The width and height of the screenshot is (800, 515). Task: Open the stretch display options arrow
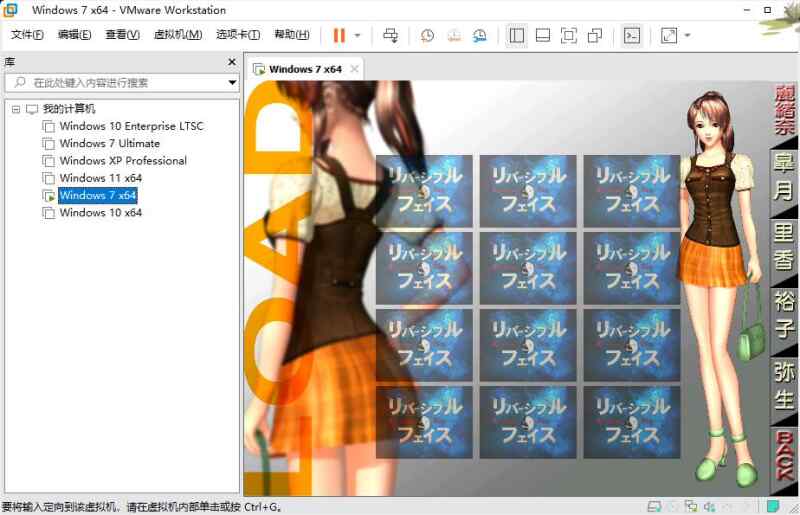tap(687, 35)
